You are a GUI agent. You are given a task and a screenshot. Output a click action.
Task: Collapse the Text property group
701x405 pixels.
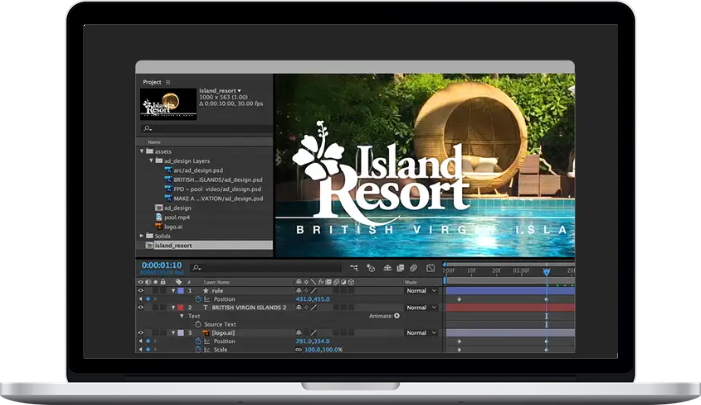click(182, 316)
